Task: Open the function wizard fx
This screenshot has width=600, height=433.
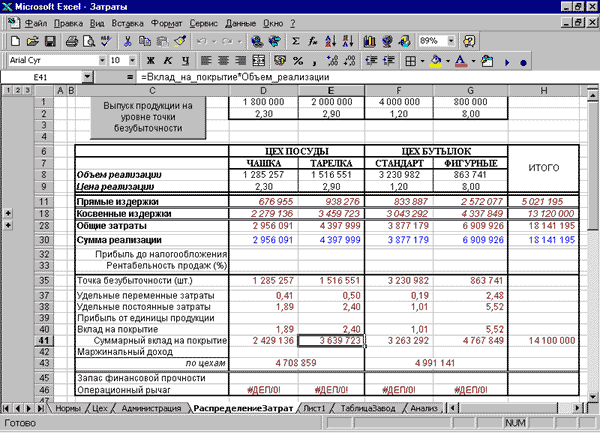Action: pos(313,41)
